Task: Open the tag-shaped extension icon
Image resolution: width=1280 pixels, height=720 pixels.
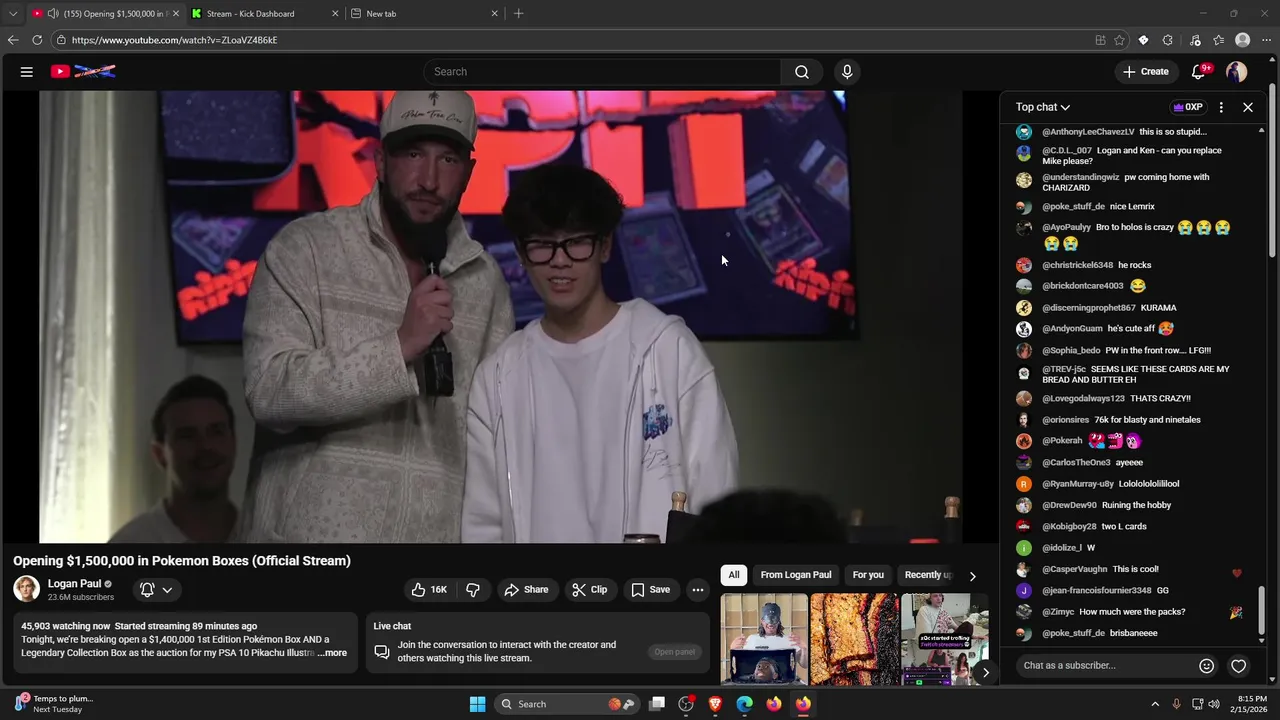Action: tap(1143, 40)
